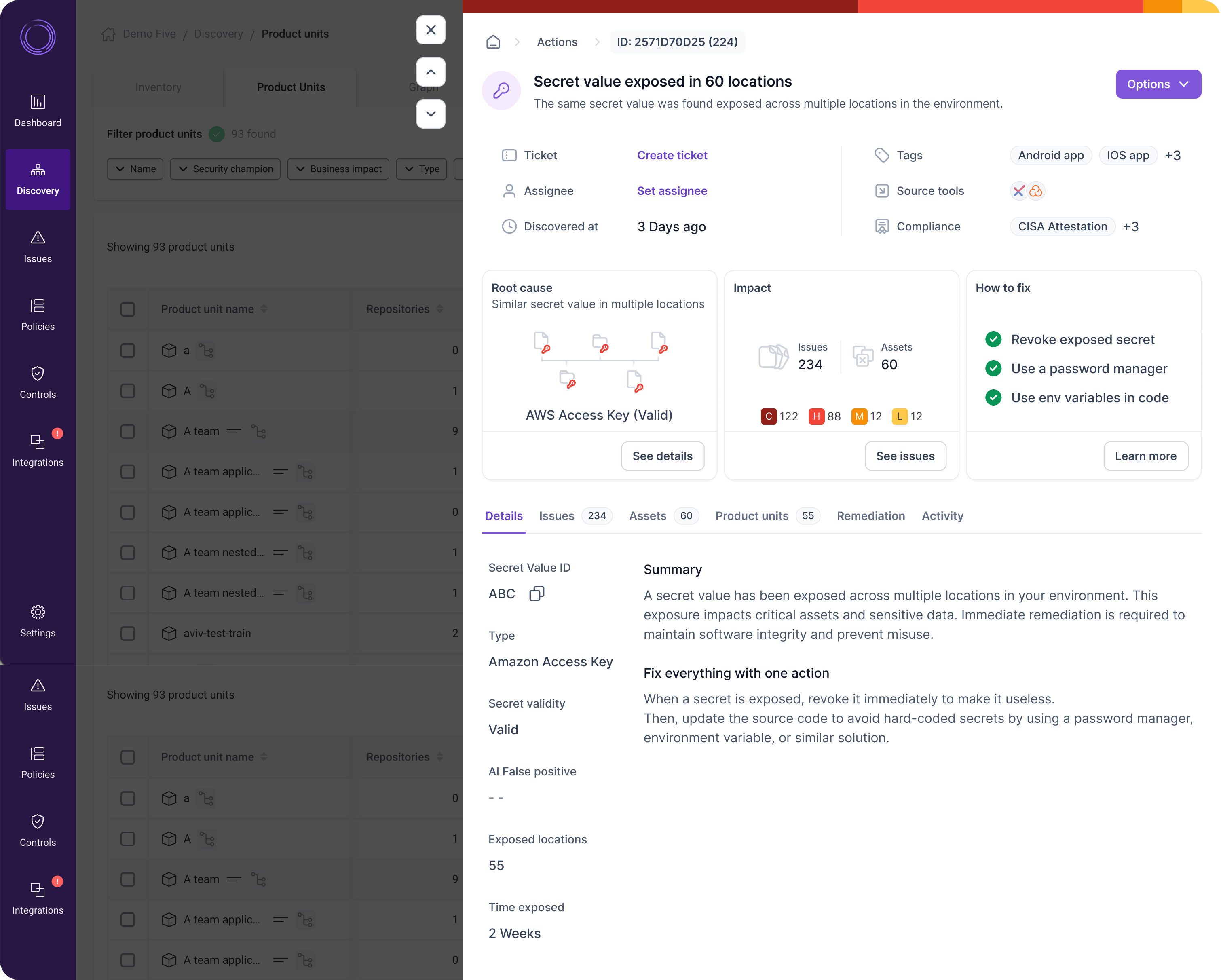Check the 'A team' row checkbox
The height and width of the screenshot is (980, 1221).
127,431
